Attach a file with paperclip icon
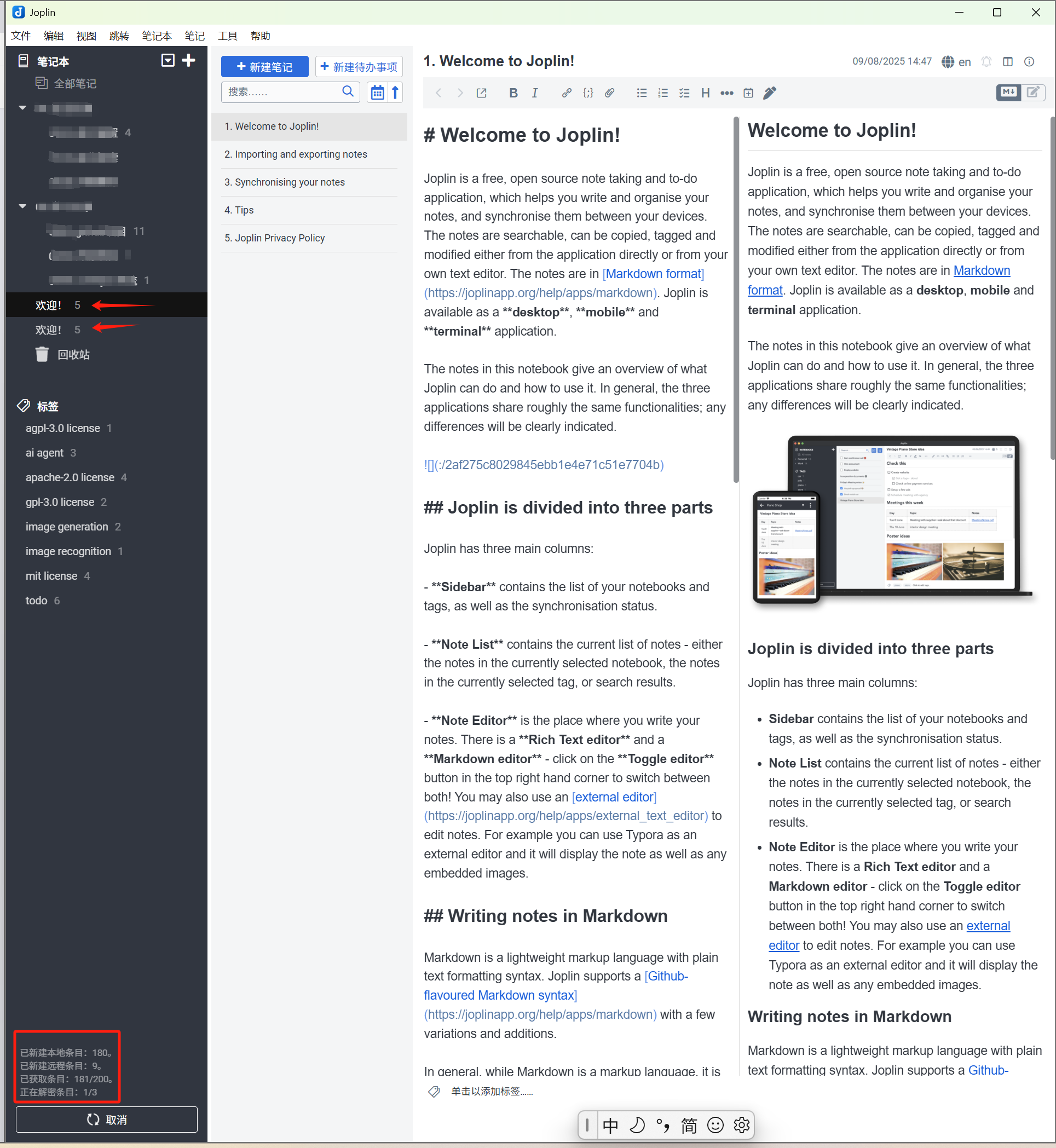The height and width of the screenshot is (1148, 1056). click(x=610, y=93)
